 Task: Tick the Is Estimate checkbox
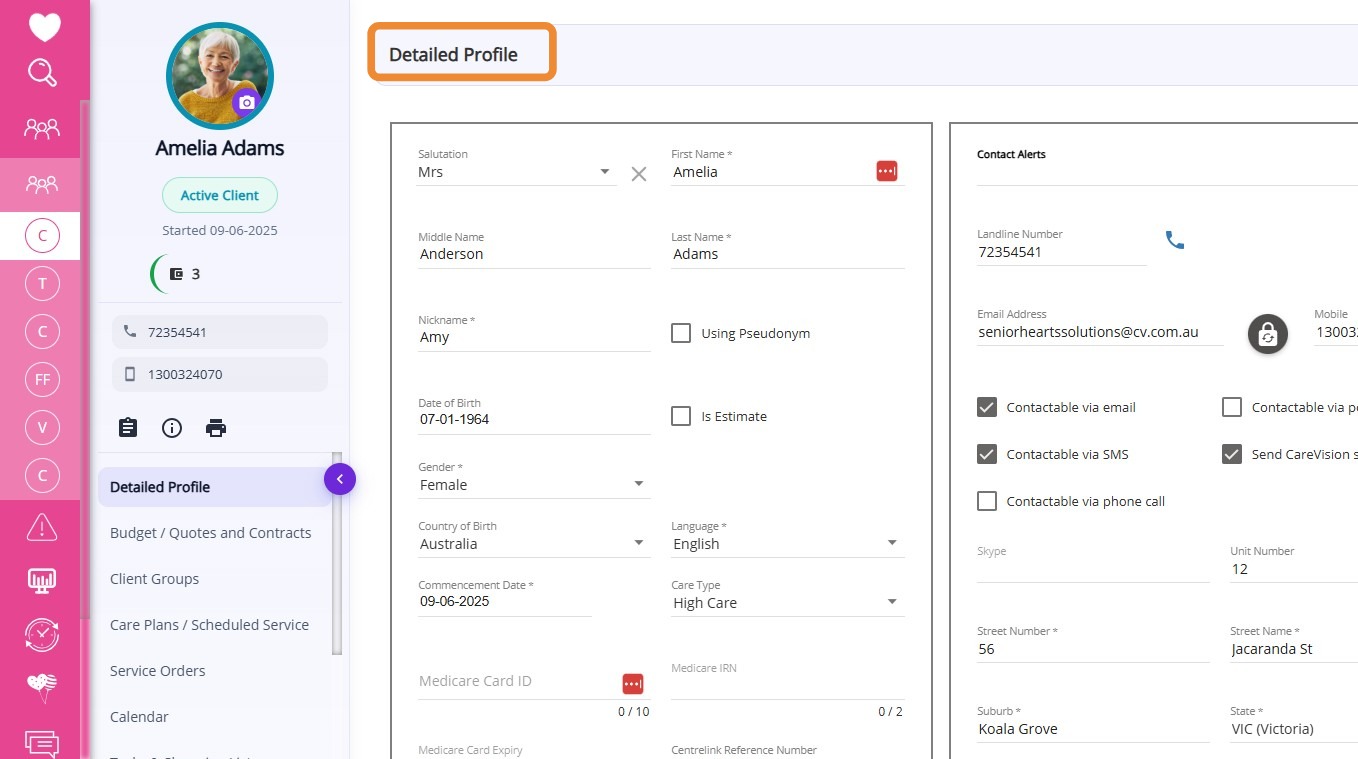point(681,416)
